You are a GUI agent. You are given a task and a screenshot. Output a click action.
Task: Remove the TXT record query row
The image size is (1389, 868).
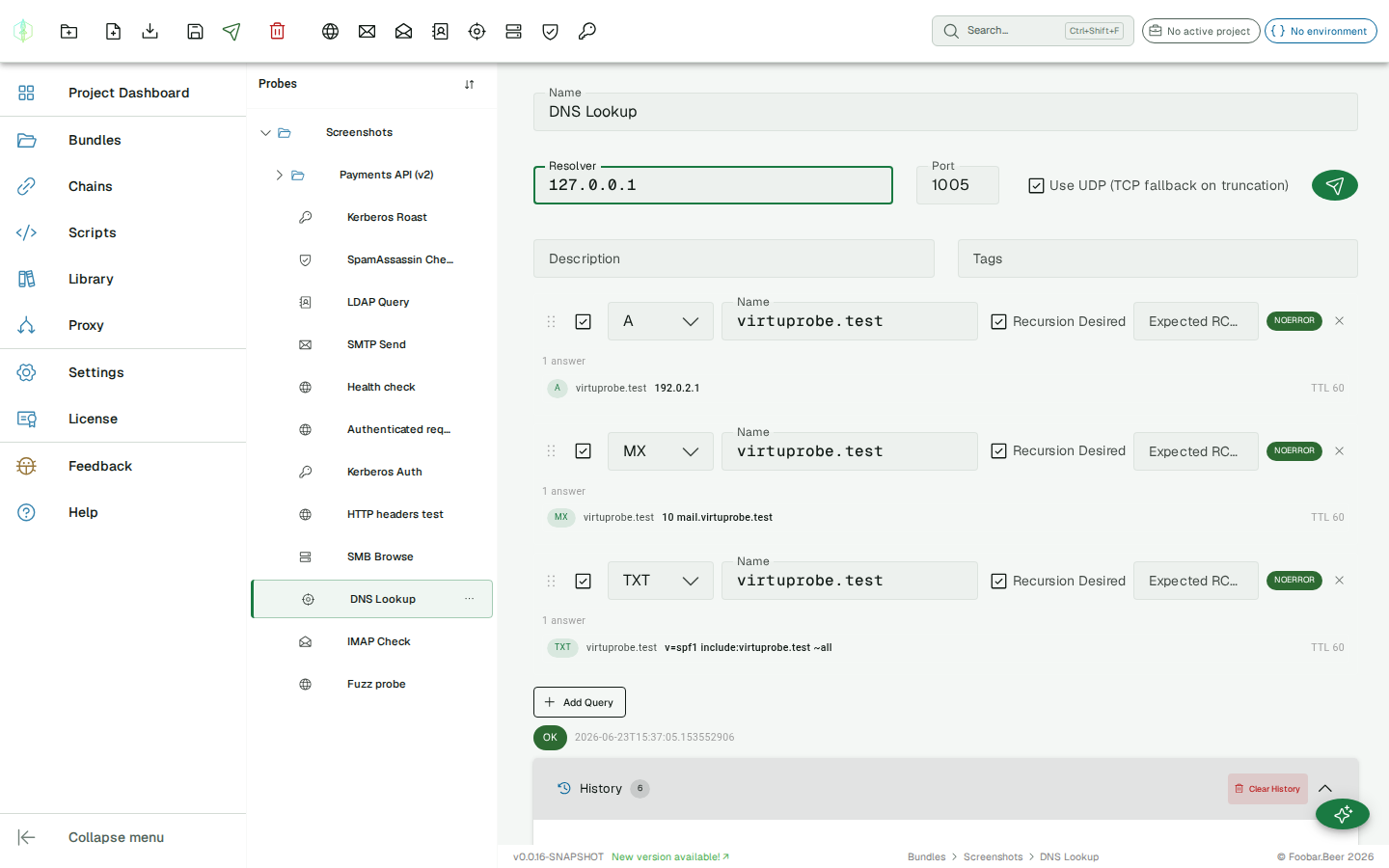click(x=1339, y=581)
